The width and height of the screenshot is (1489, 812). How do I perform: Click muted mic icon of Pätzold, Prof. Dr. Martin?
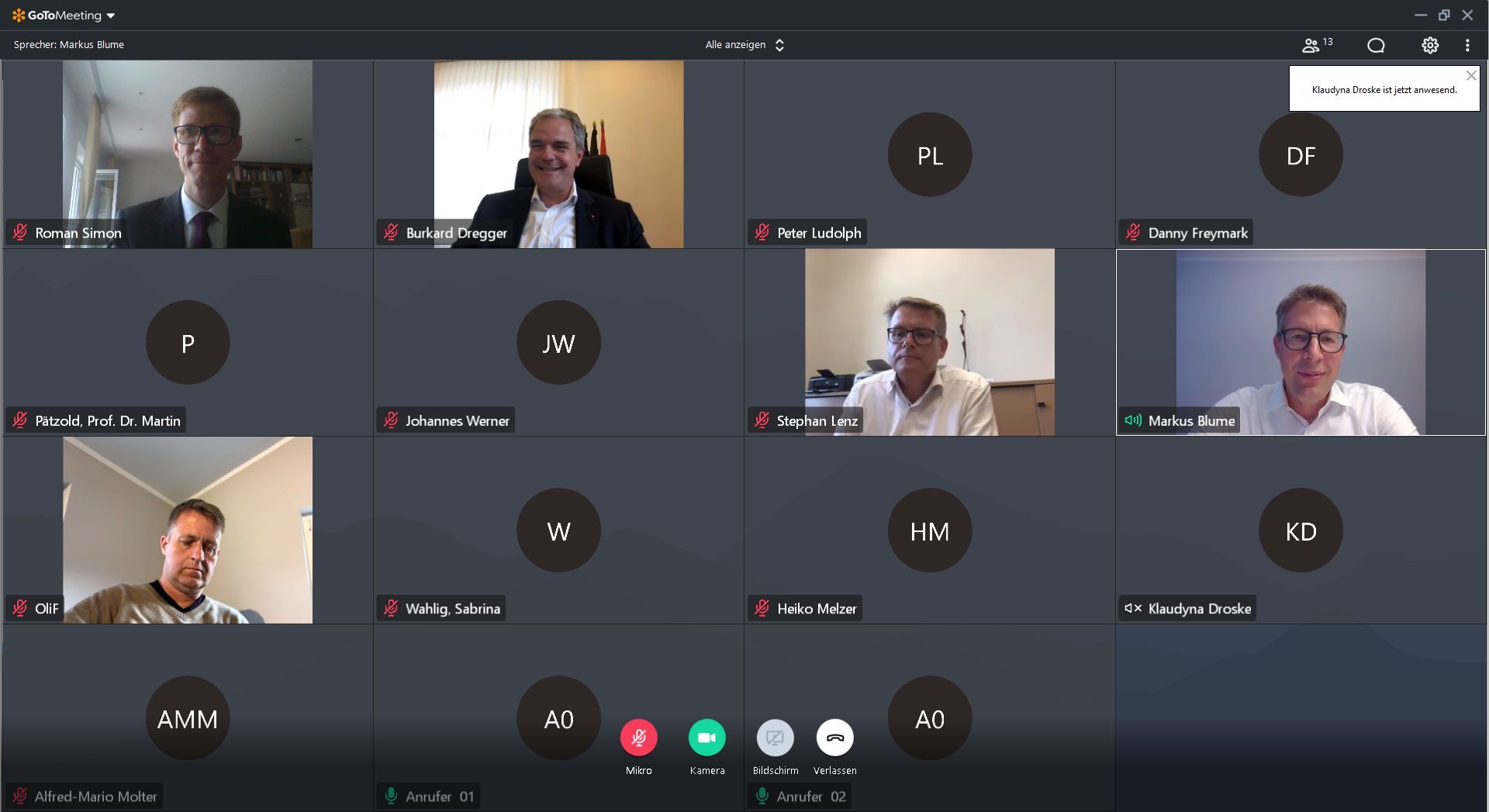20,420
